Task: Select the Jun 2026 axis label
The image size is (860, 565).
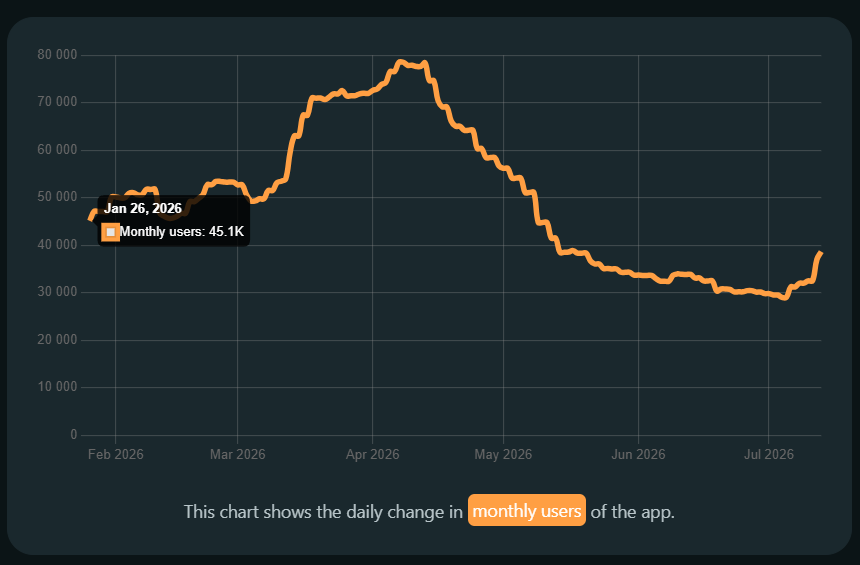Action: click(638, 454)
